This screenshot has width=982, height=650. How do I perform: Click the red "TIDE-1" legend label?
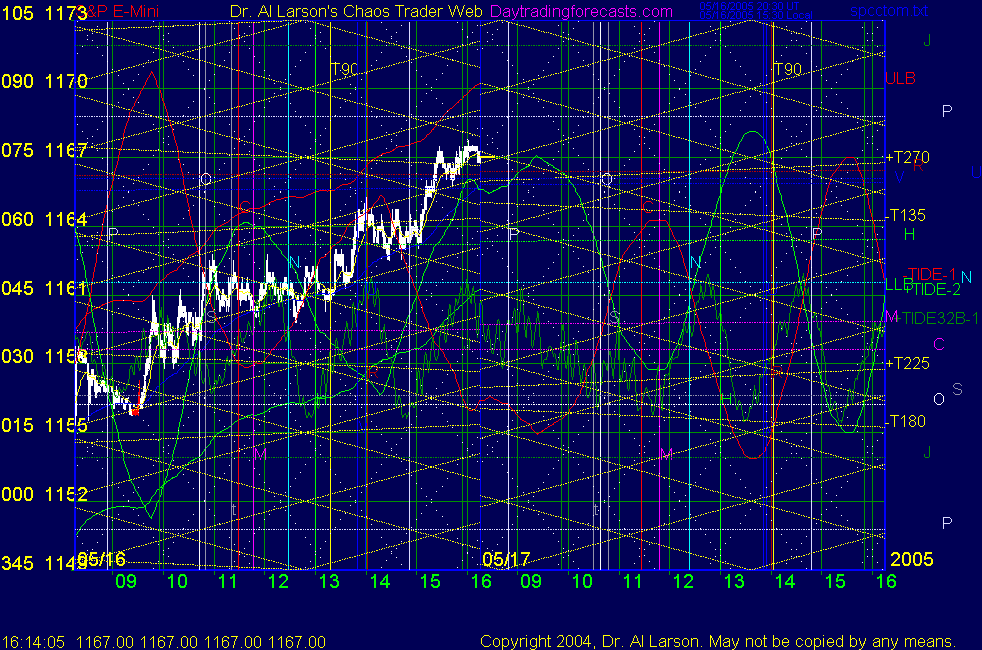tap(932, 274)
